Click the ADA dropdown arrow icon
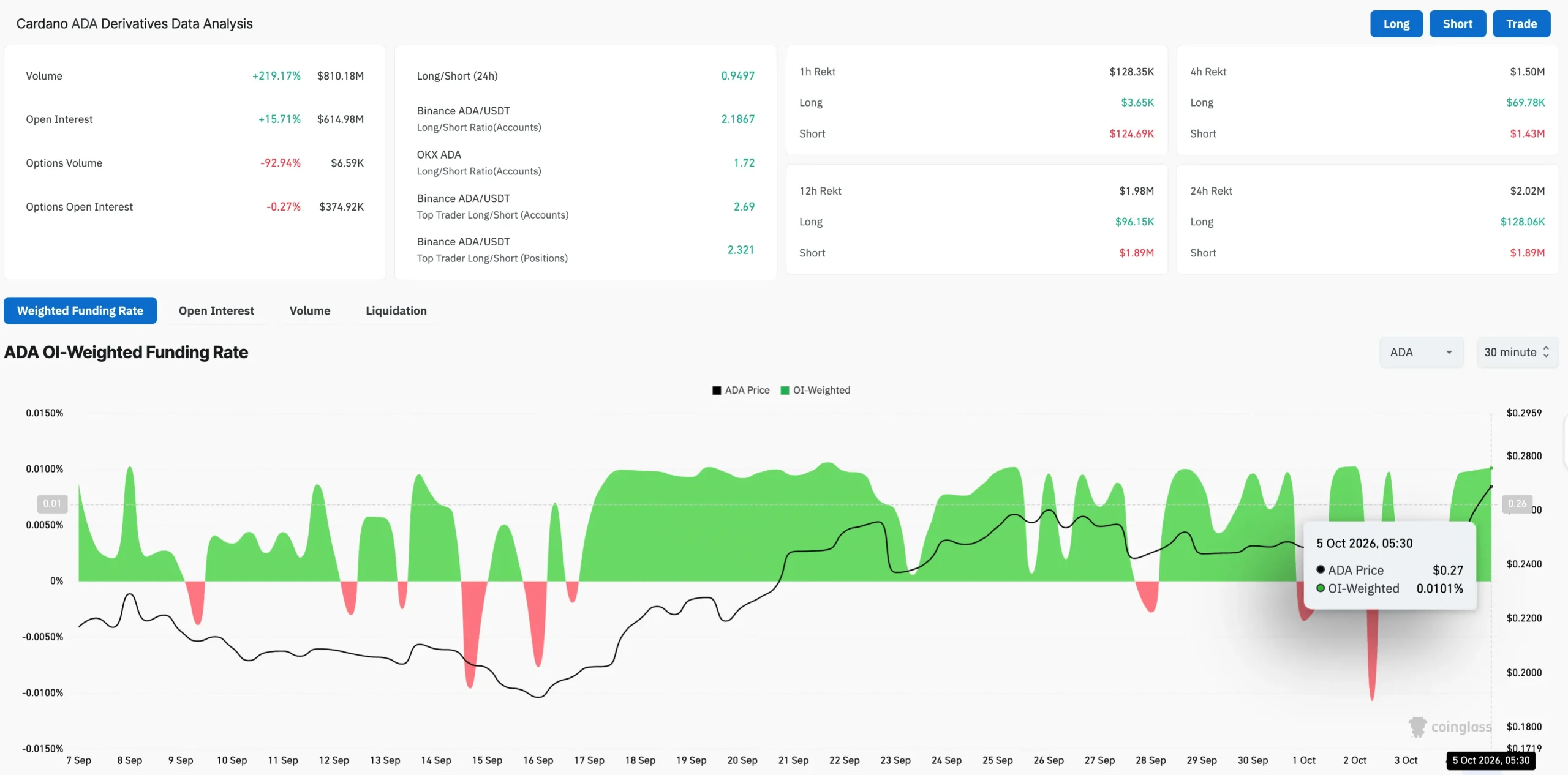The width and height of the screenshot is (1568, 775). 1449,352
